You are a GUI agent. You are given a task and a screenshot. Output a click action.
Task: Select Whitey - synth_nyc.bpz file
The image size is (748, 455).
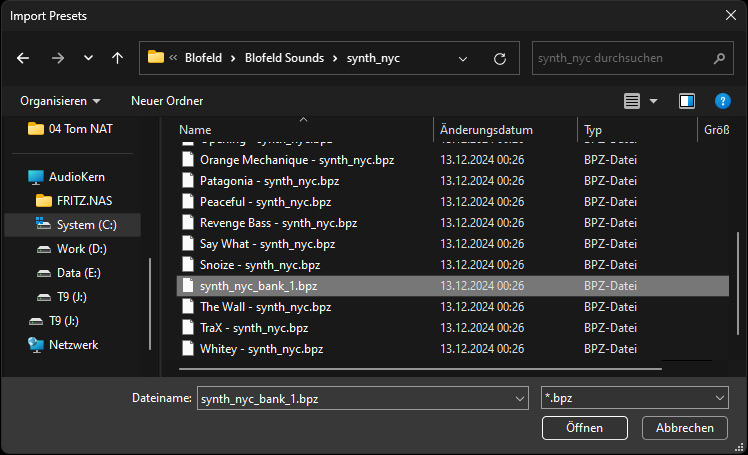point(261,349)
